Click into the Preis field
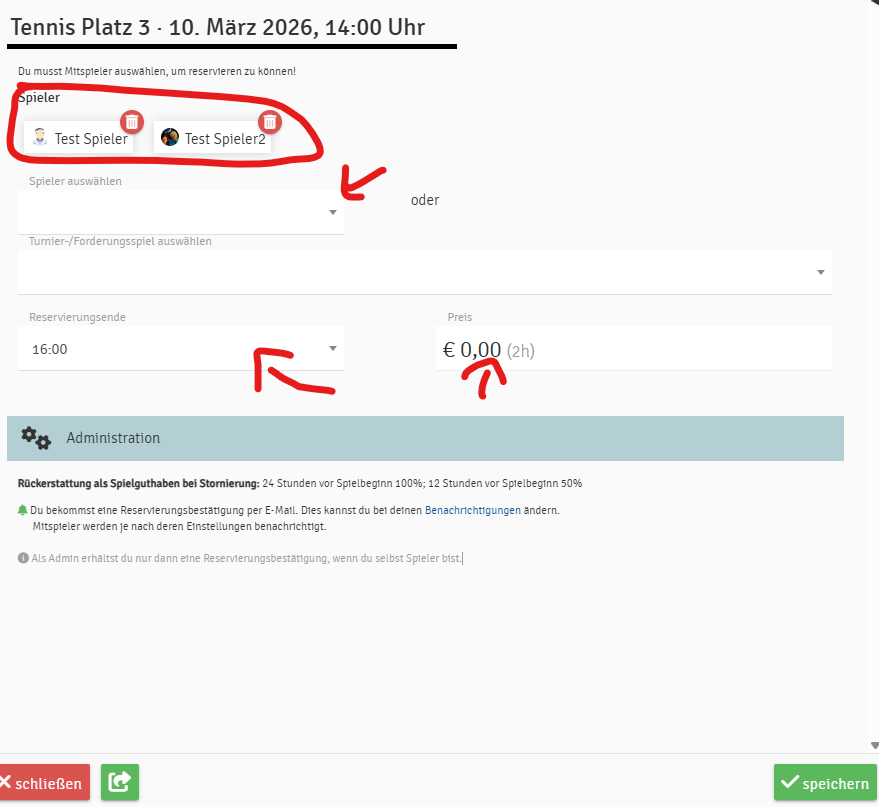Image resolution: width=879 pixels, height=807 pixels. [x=633, y=350]
